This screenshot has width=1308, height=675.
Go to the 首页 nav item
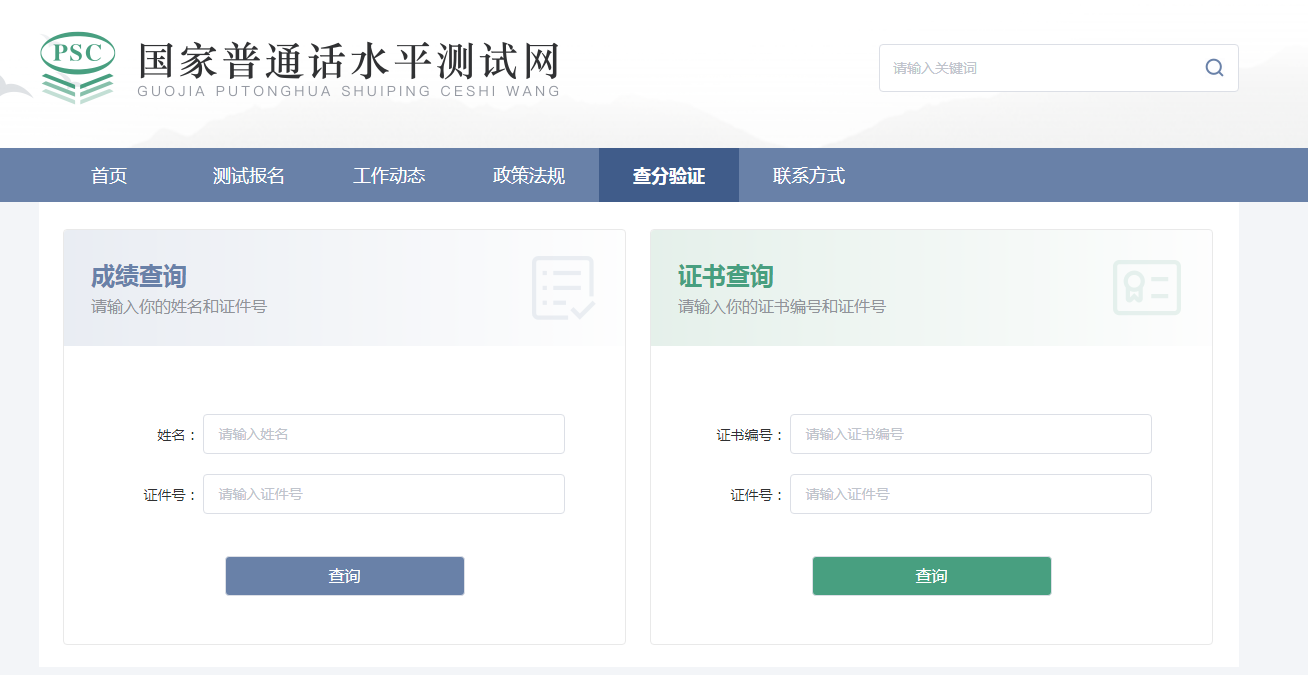point(109,176)
